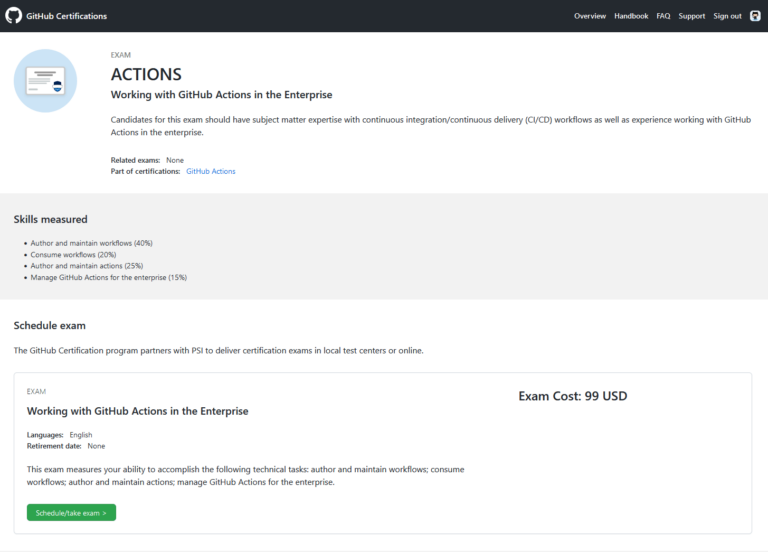Screen dimensions: 768x552
Task: Go to the FAQ page
Action: pos(663,16)
